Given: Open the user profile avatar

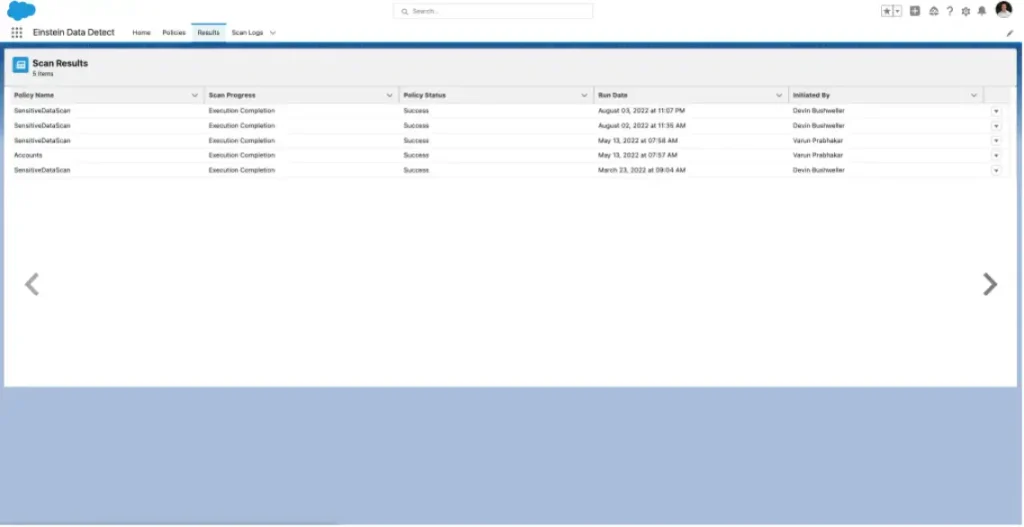Looking at the screenshot, I should click(1004, 10).
